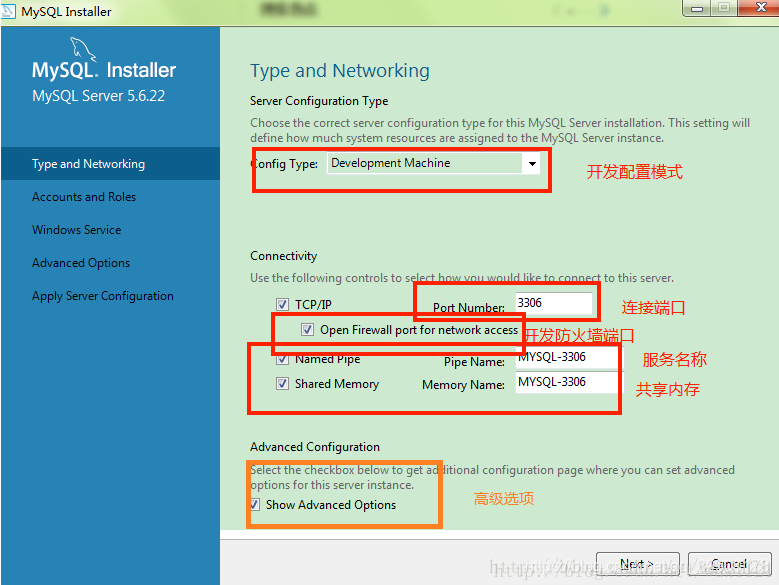
Task: Click the MySQL dolphin logo
Action: point(82,50)
